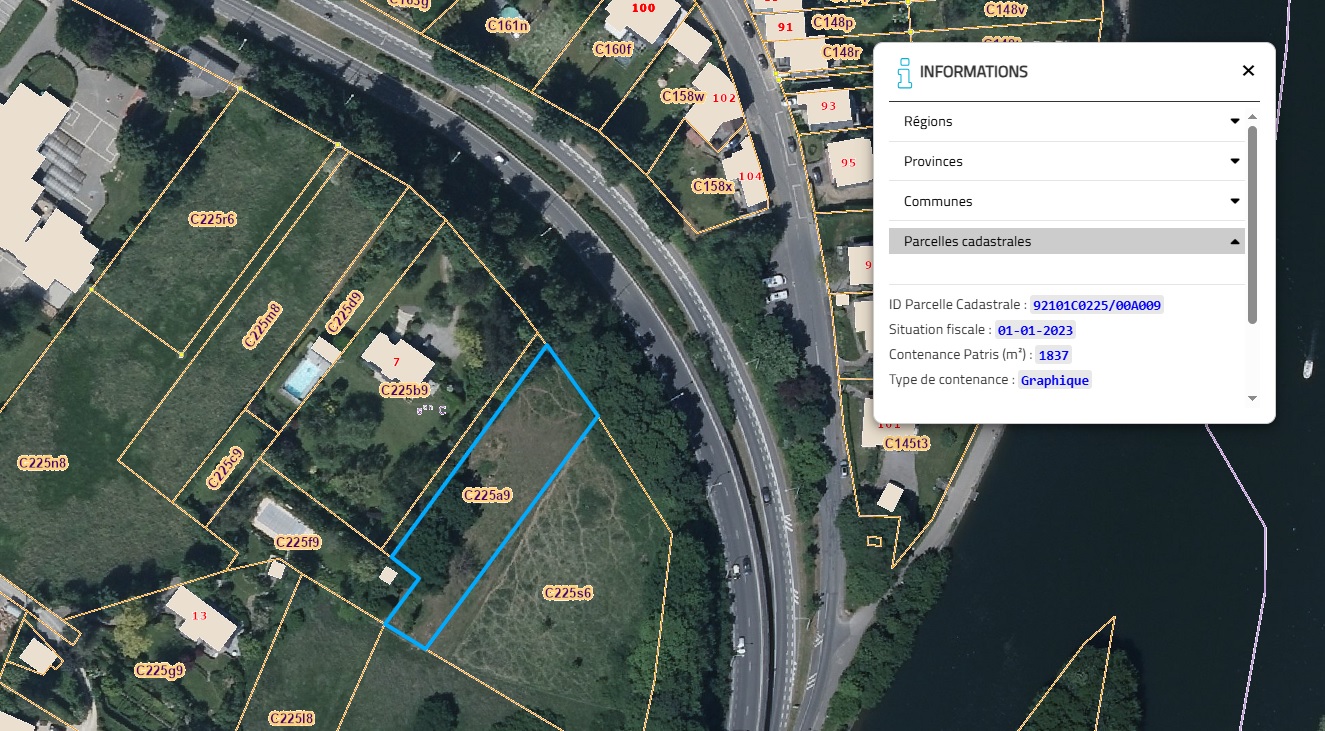1325x731 pixels.
Task: Click house number 13 building
Action: (x=200, y=617)
